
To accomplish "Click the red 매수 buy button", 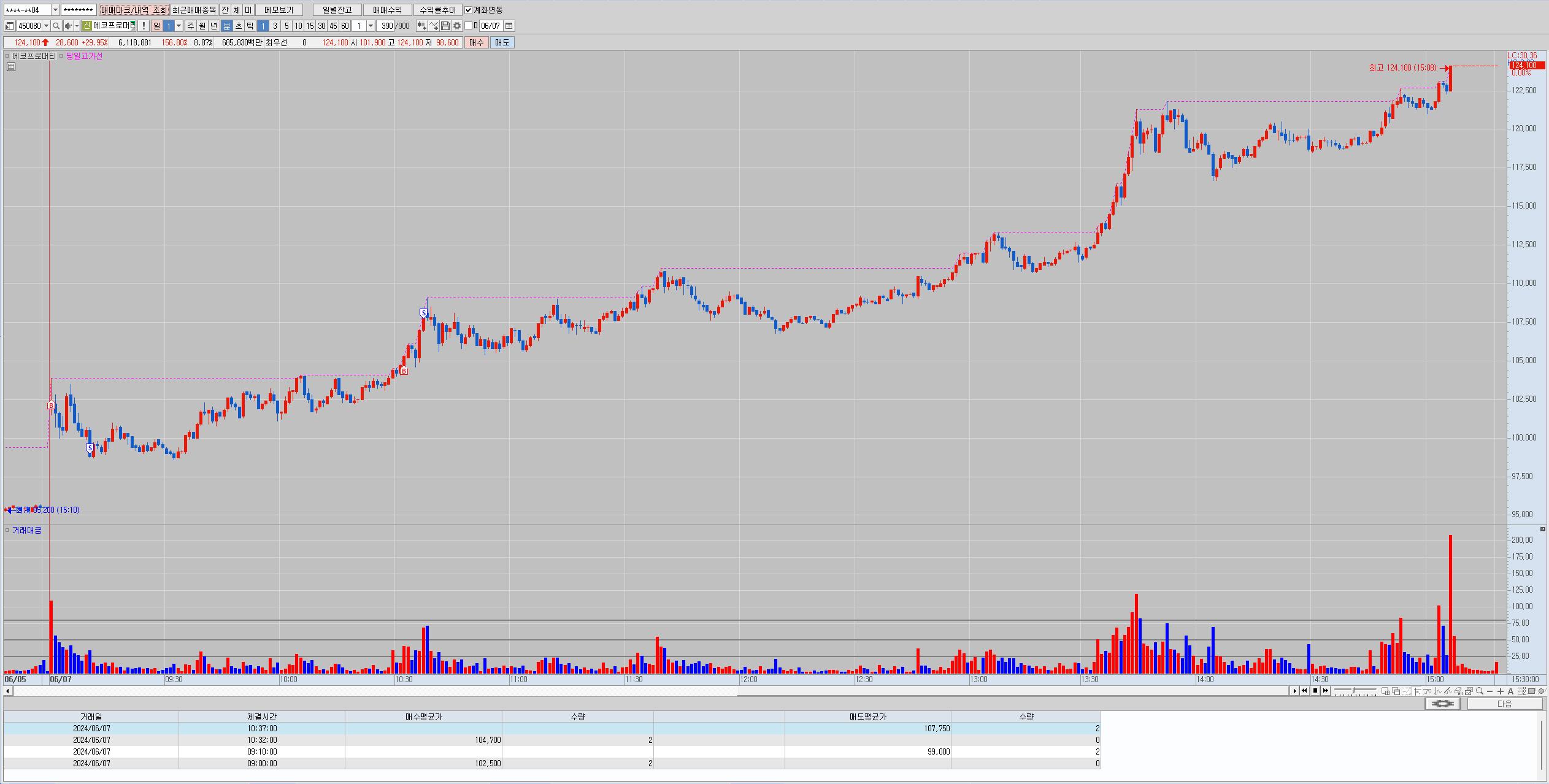I will click(477, 42).
